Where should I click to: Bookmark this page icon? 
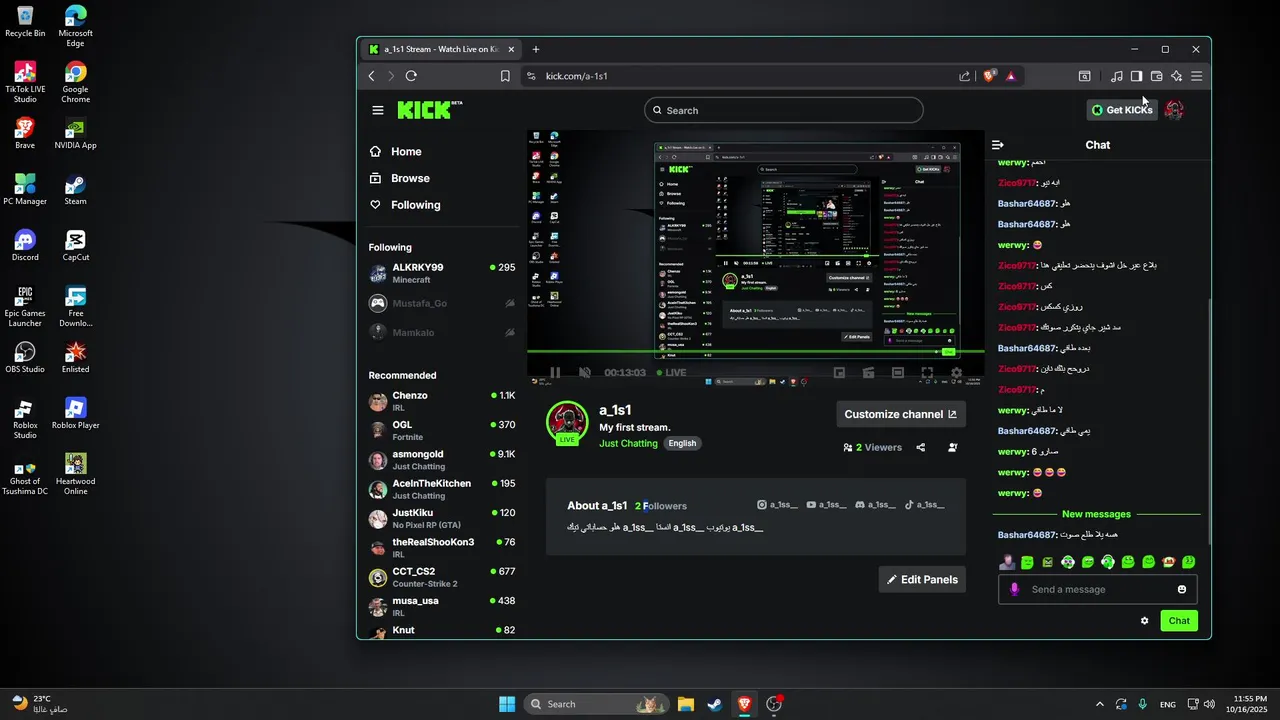505,76
